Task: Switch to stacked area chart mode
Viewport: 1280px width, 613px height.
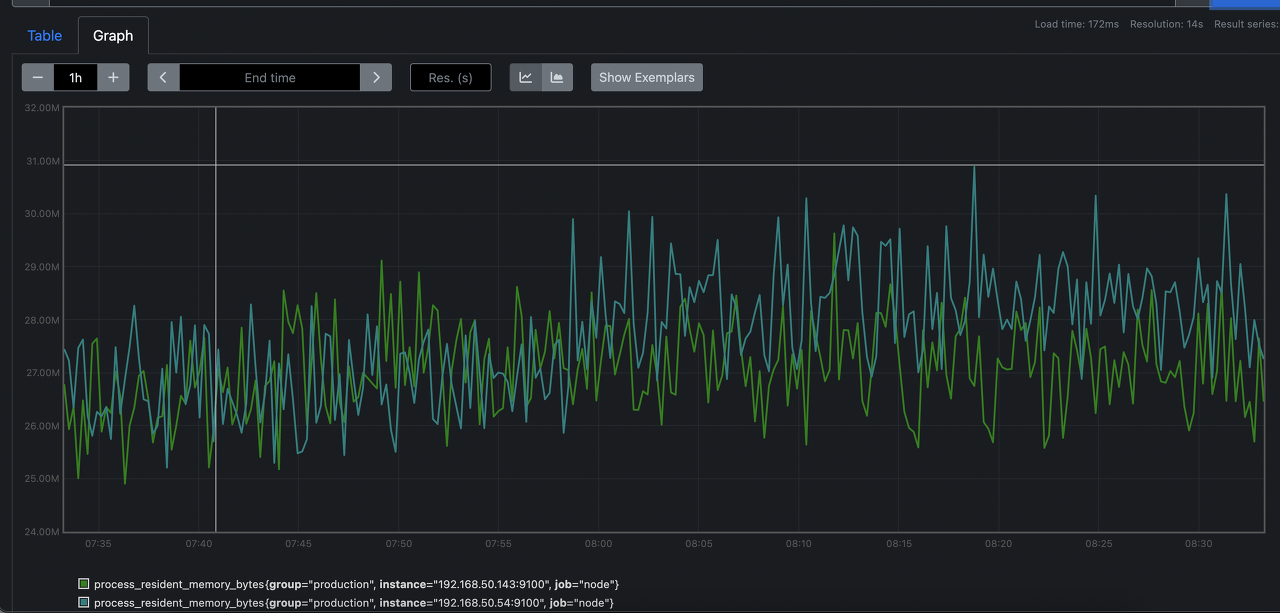Action: [x=557, y=77]
